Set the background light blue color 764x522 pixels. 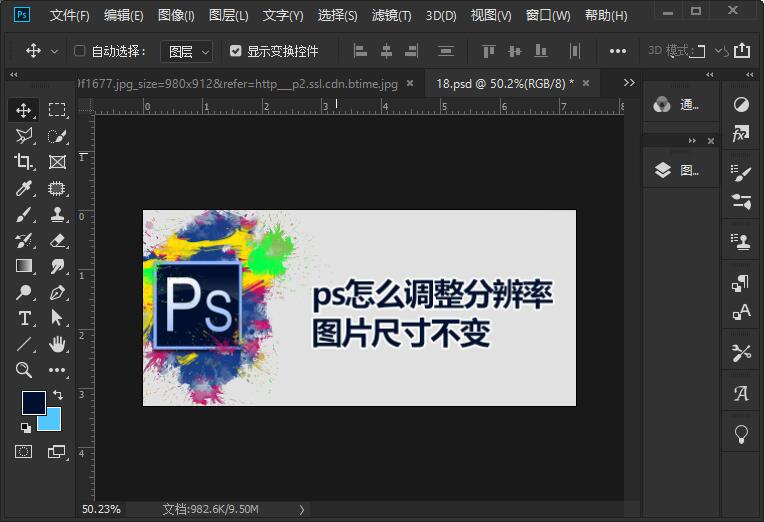[54, 422]
